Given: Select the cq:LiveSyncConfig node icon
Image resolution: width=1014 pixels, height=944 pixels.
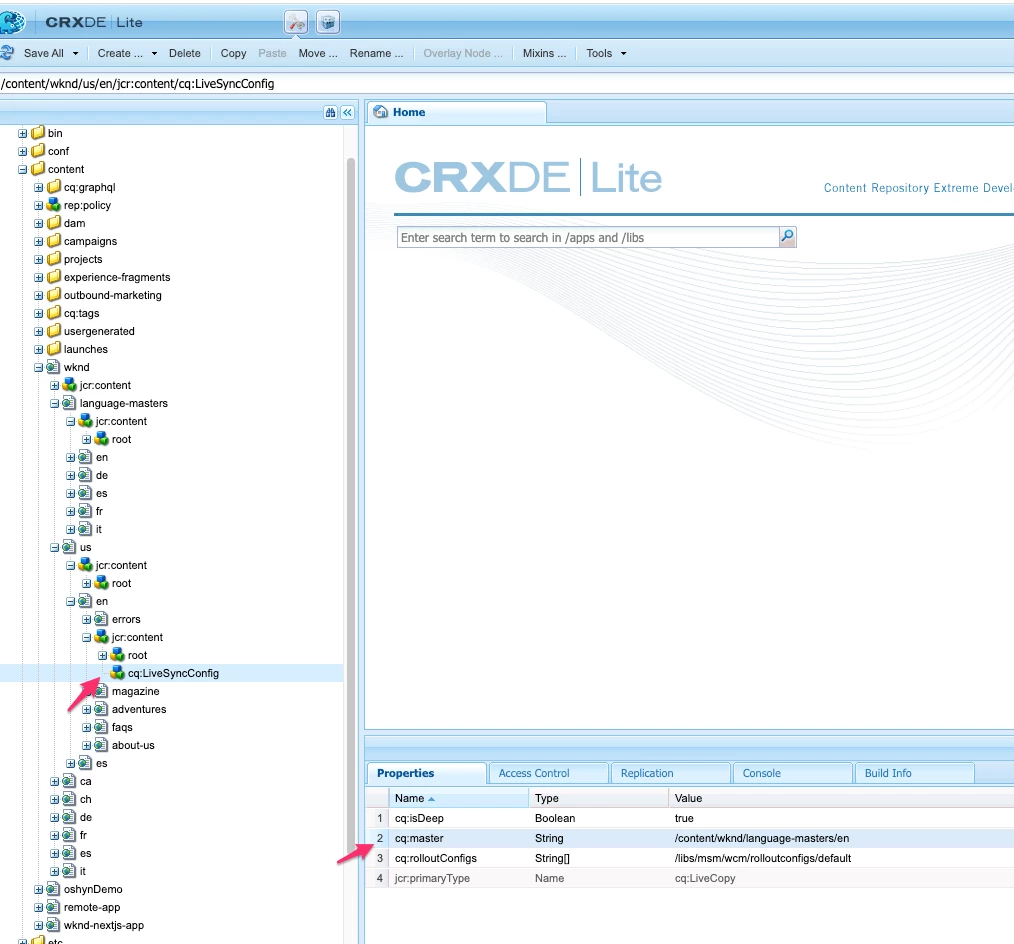Looking at the screenshot, I should [x=118, y=672].
